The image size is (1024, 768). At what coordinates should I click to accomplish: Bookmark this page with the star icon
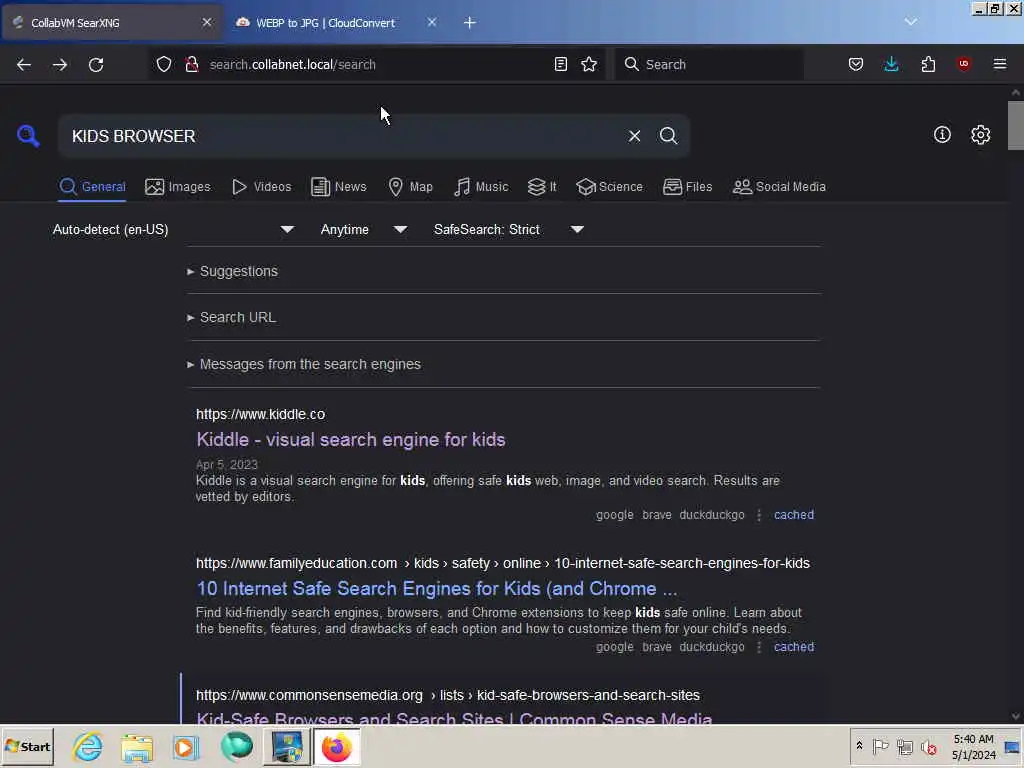(x=589, y=64)
